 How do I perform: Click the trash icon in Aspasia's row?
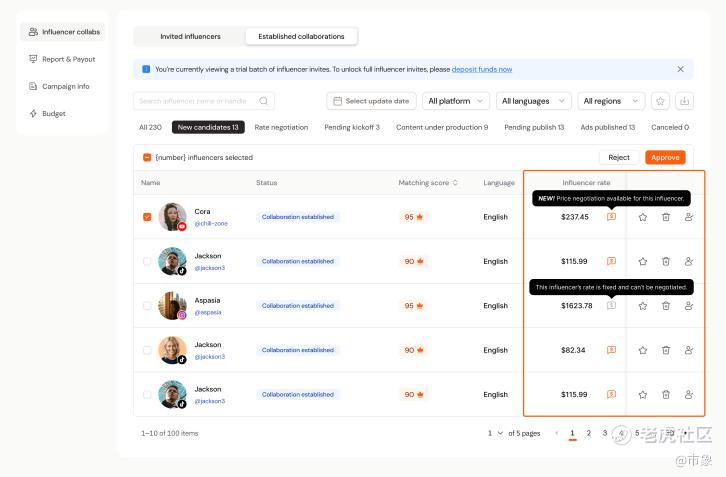(666, 306)
